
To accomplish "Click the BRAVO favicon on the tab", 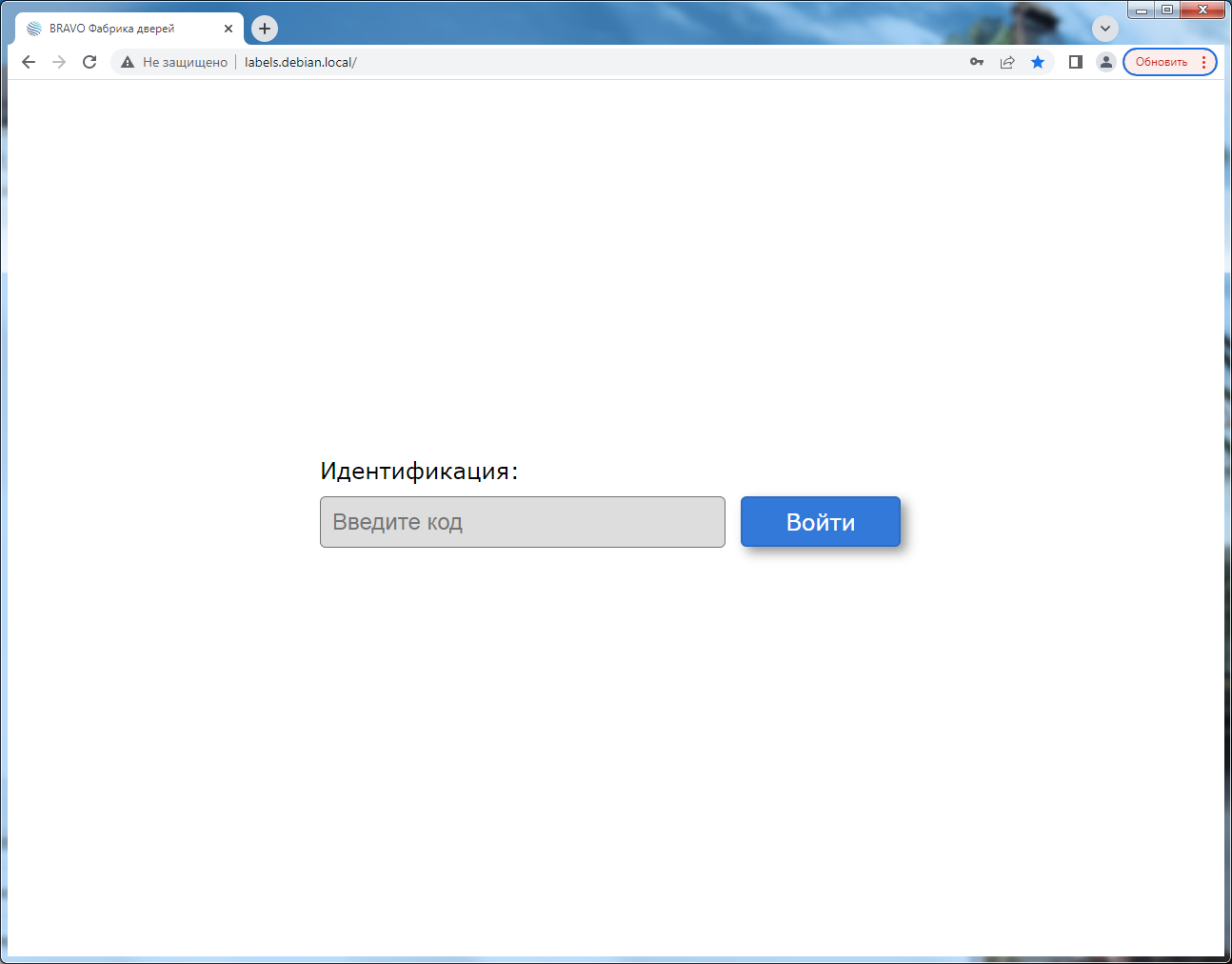I will coord(33,29).
